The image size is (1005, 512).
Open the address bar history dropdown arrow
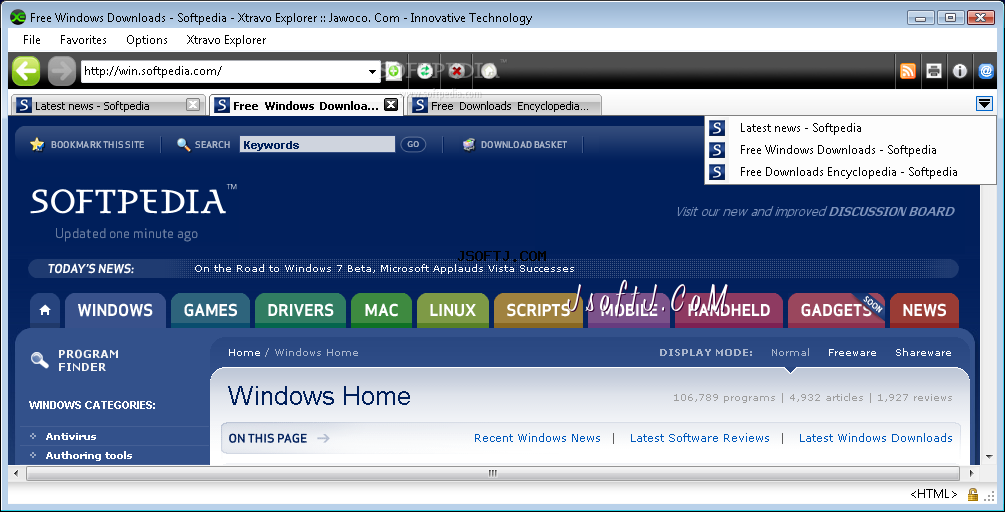tap(372, 72)
